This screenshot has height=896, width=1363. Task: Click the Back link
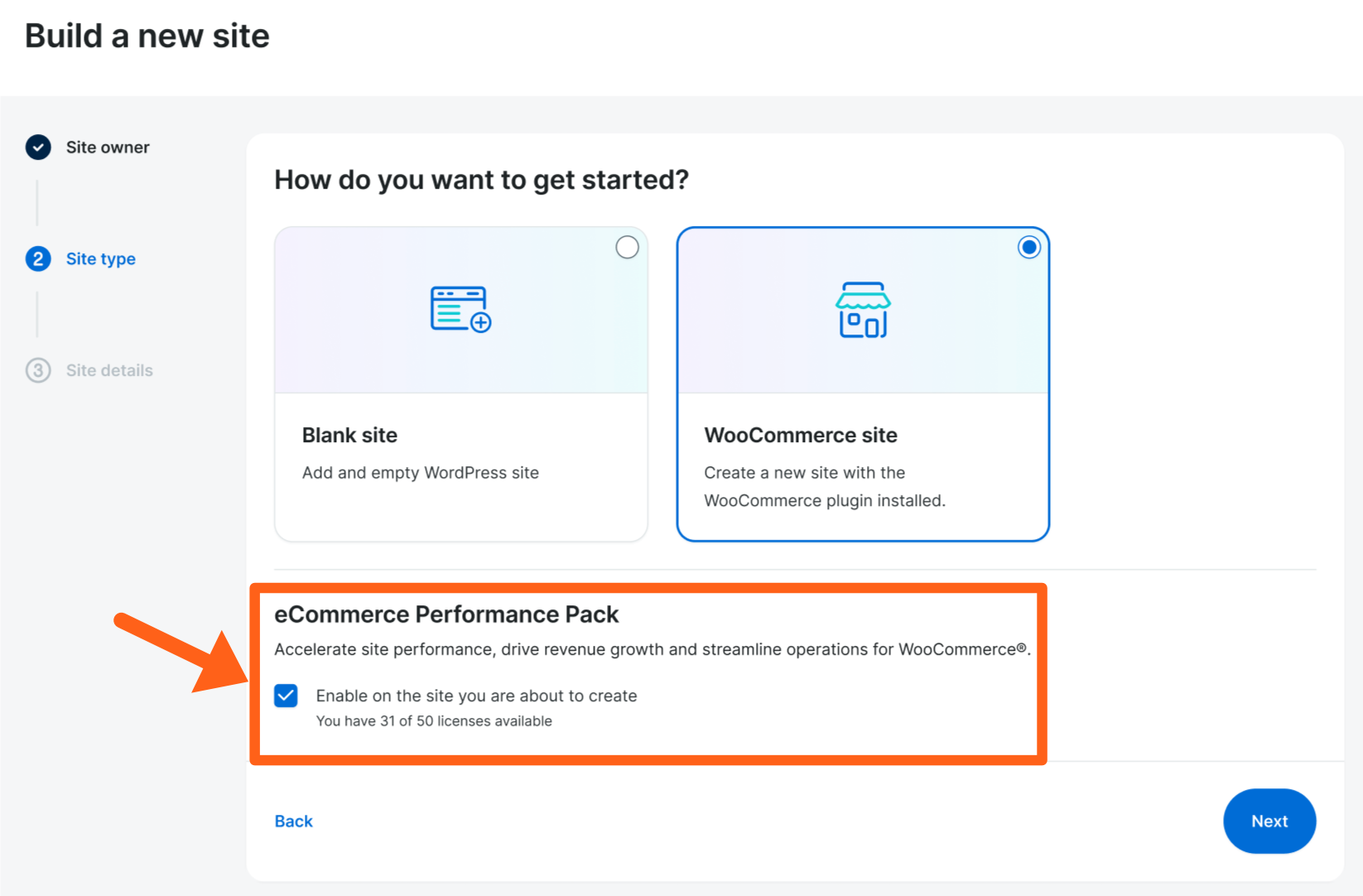coord(294,821)
